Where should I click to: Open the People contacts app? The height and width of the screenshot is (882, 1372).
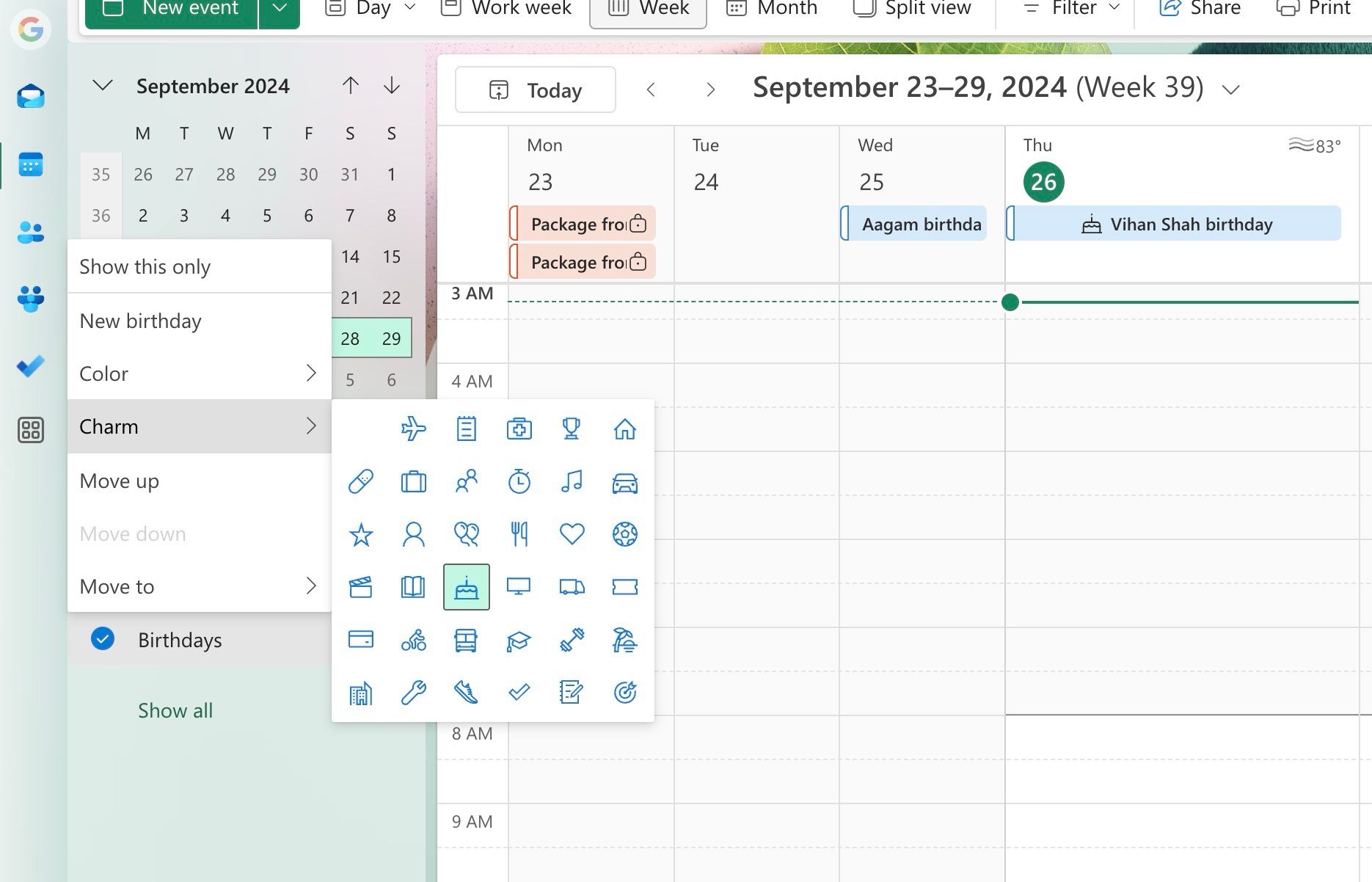31,233
